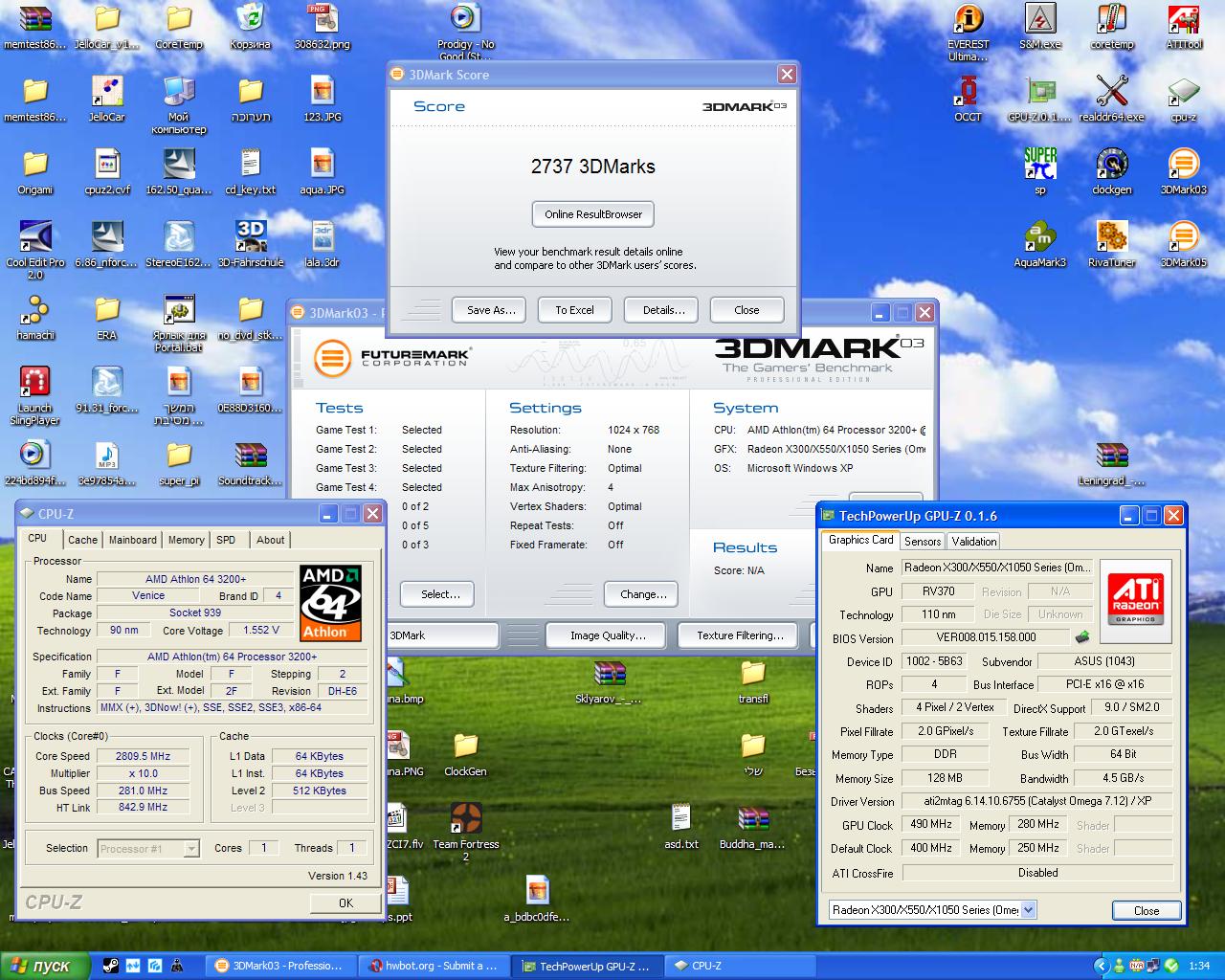1225x980 pixels.
Task: Switch to hwbot.org taskbar item
Action: (x=435, y=966)
